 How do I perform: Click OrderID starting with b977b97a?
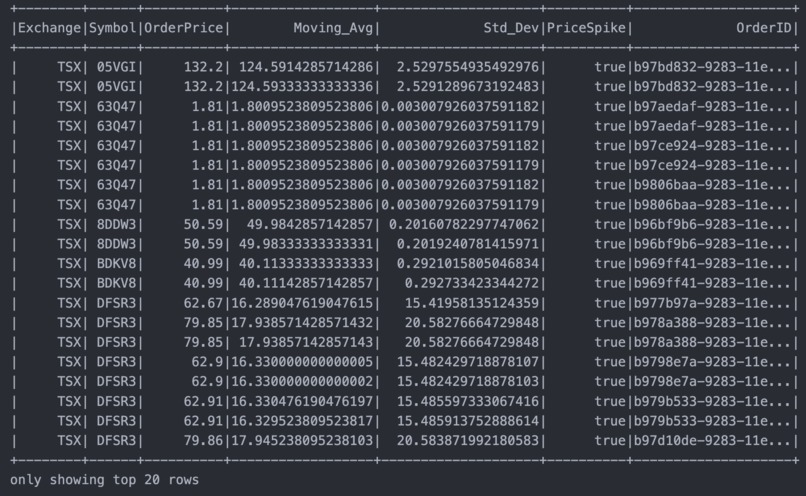click(x=712, y=303)
